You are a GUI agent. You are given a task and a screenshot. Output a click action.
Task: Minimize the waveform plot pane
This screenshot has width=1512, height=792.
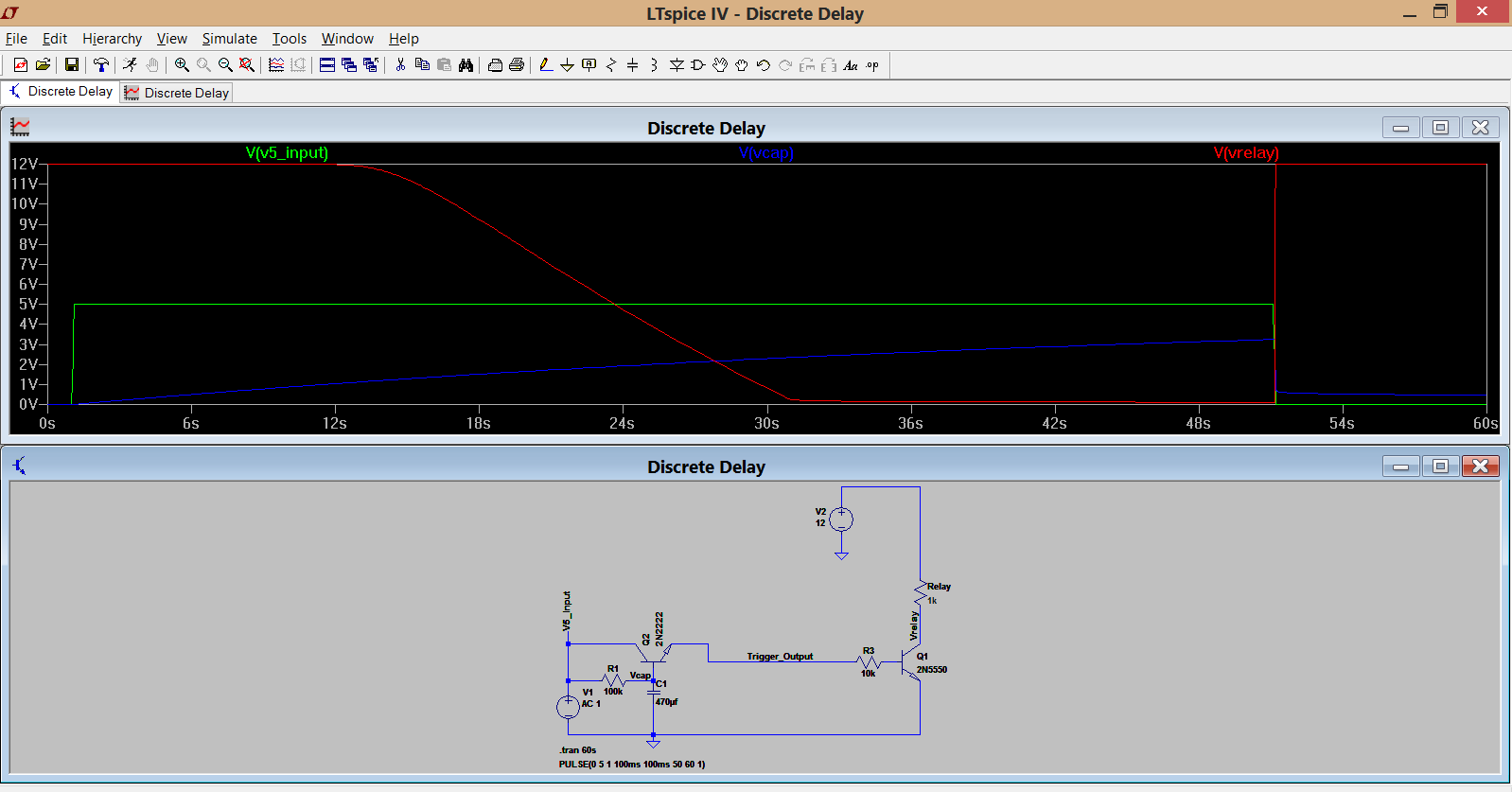point(1400,127)
